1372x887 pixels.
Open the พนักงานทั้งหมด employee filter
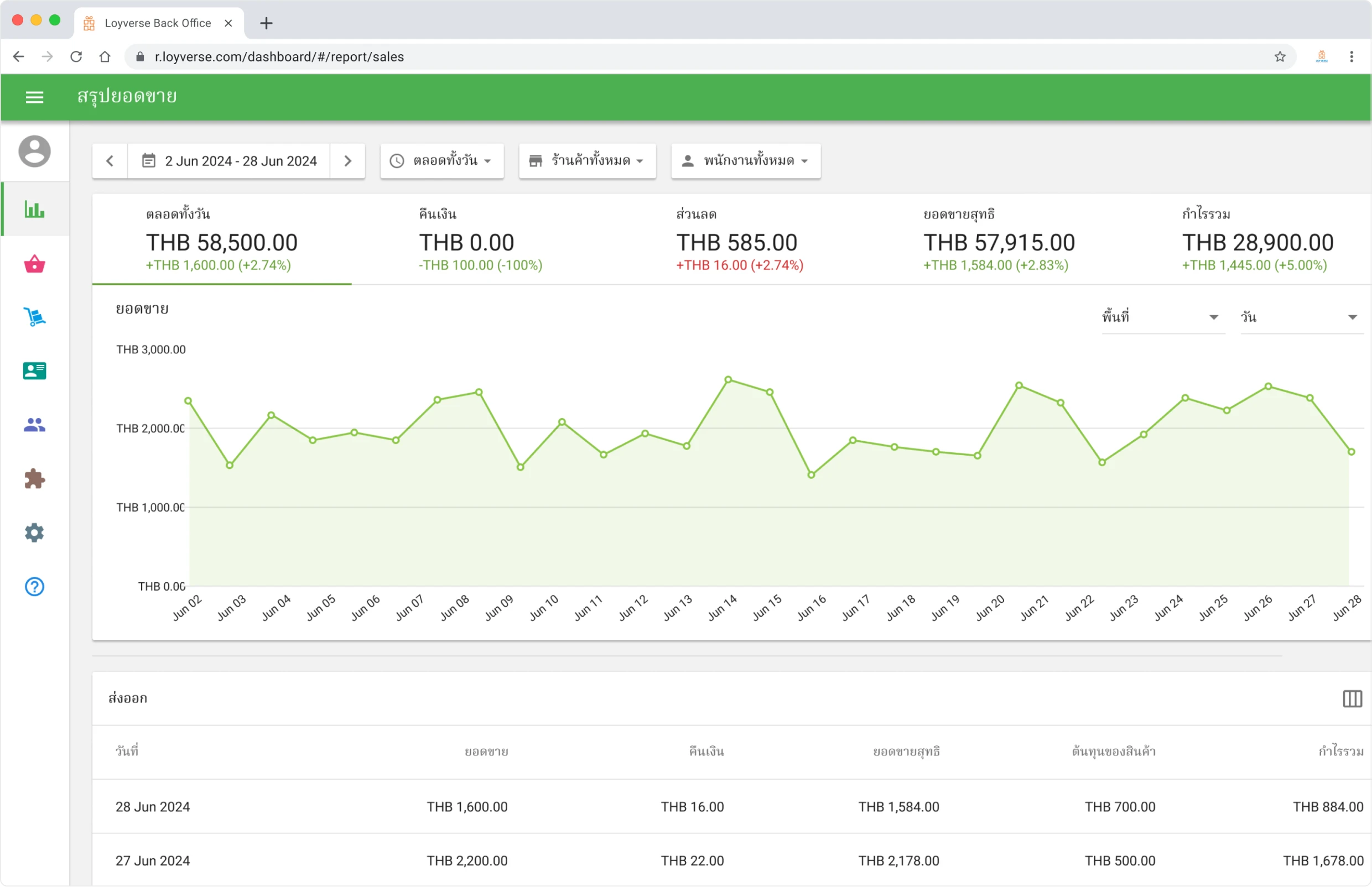pos(745,161)
